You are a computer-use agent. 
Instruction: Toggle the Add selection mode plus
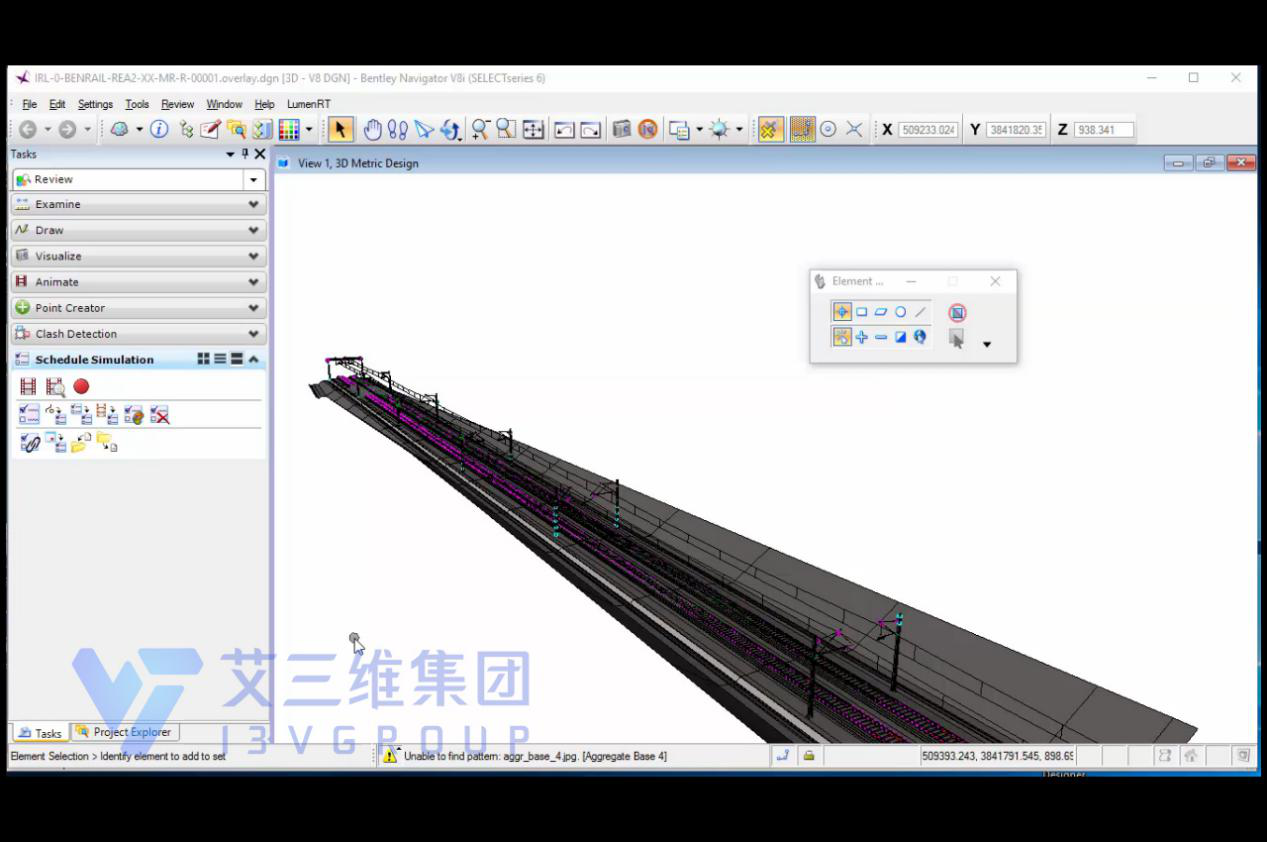pyautogui.click(x=861, y=337)
